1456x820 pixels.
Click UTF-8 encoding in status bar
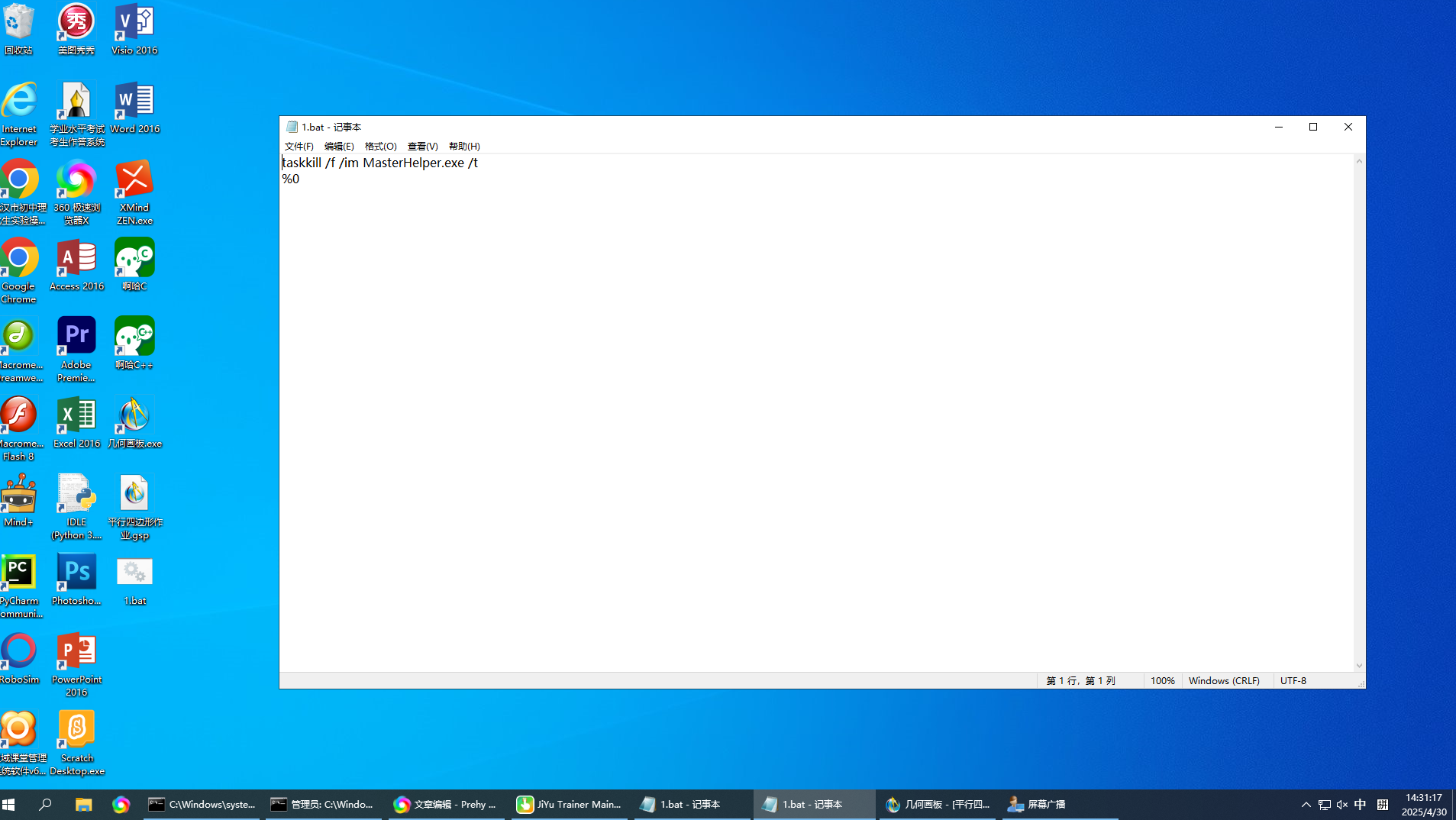click(x=1293, y=680)
